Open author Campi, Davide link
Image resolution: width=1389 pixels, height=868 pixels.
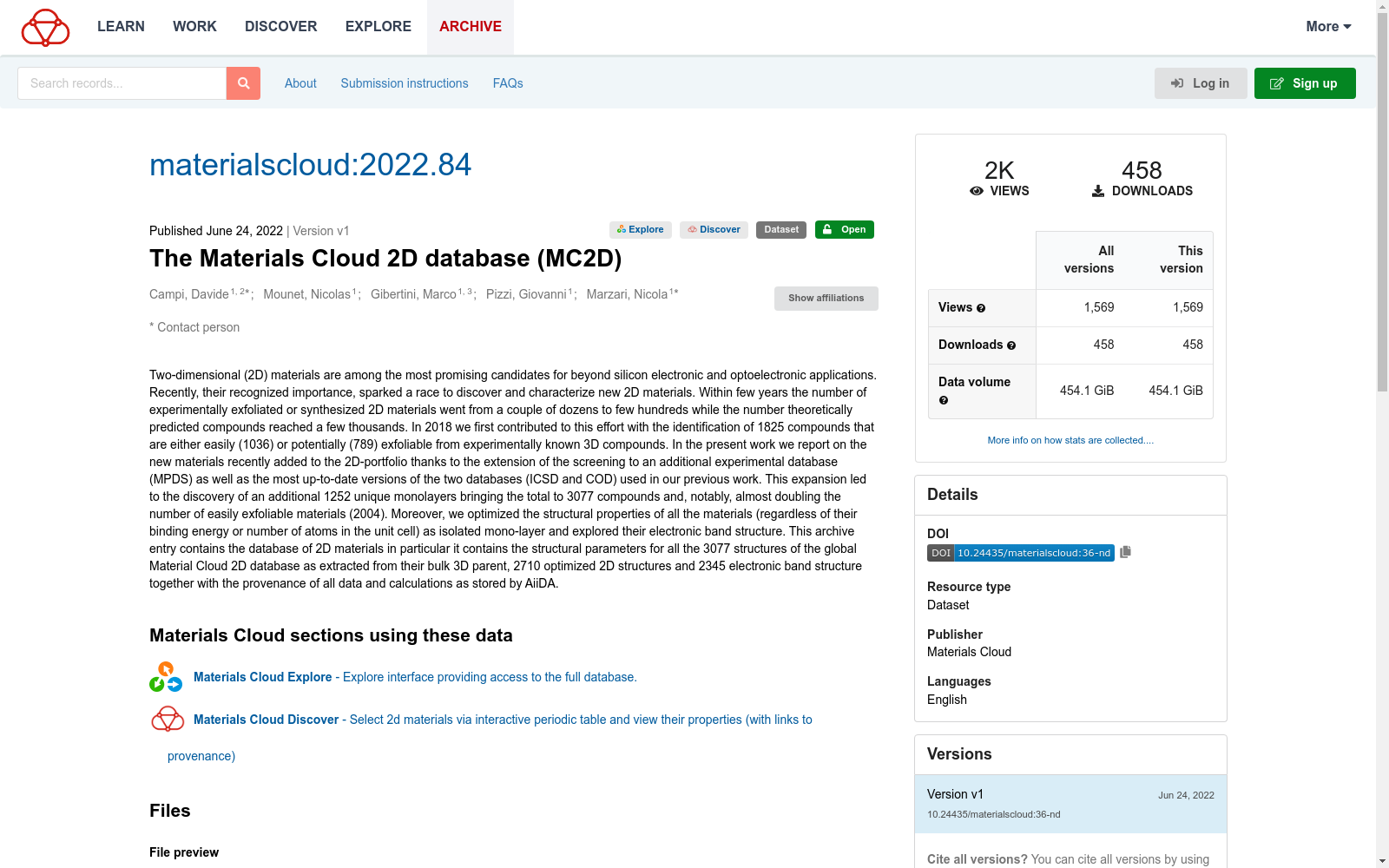[x=189, y=294]
